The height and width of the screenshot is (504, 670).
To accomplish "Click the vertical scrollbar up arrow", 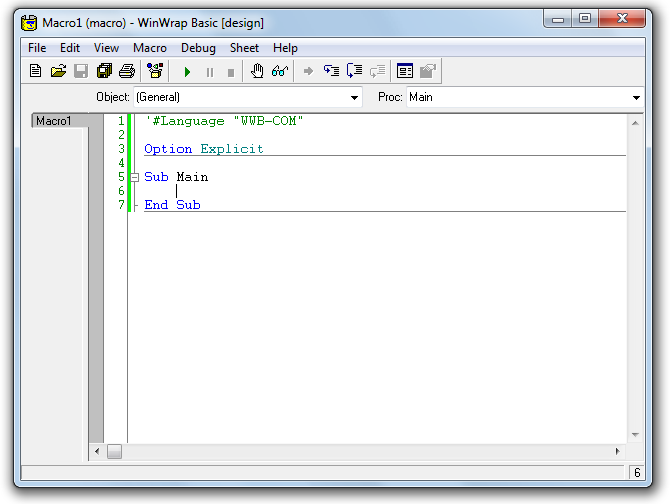I will pos(635,123).
